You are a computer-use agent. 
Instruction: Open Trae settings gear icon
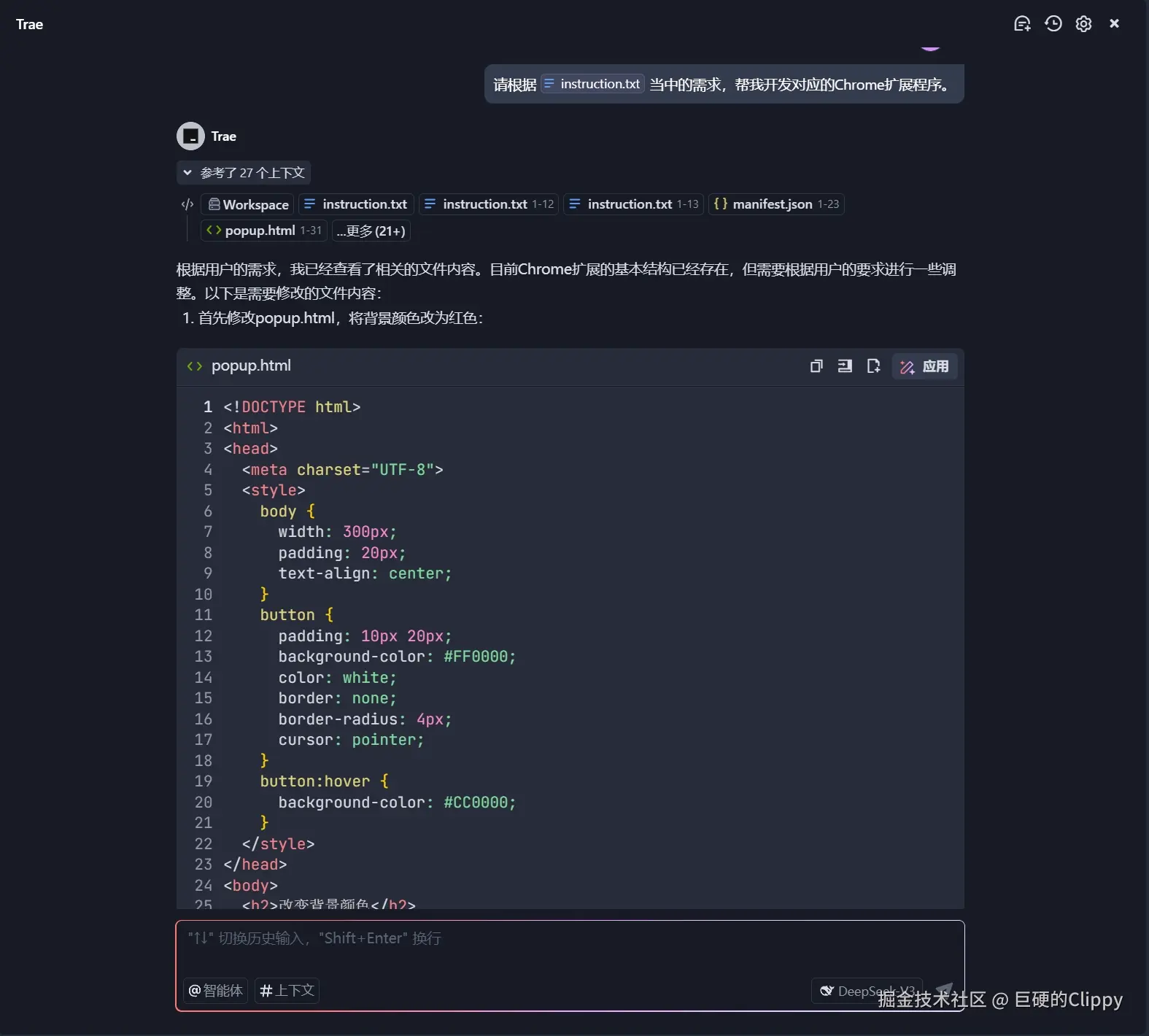tap(1083, 24)
